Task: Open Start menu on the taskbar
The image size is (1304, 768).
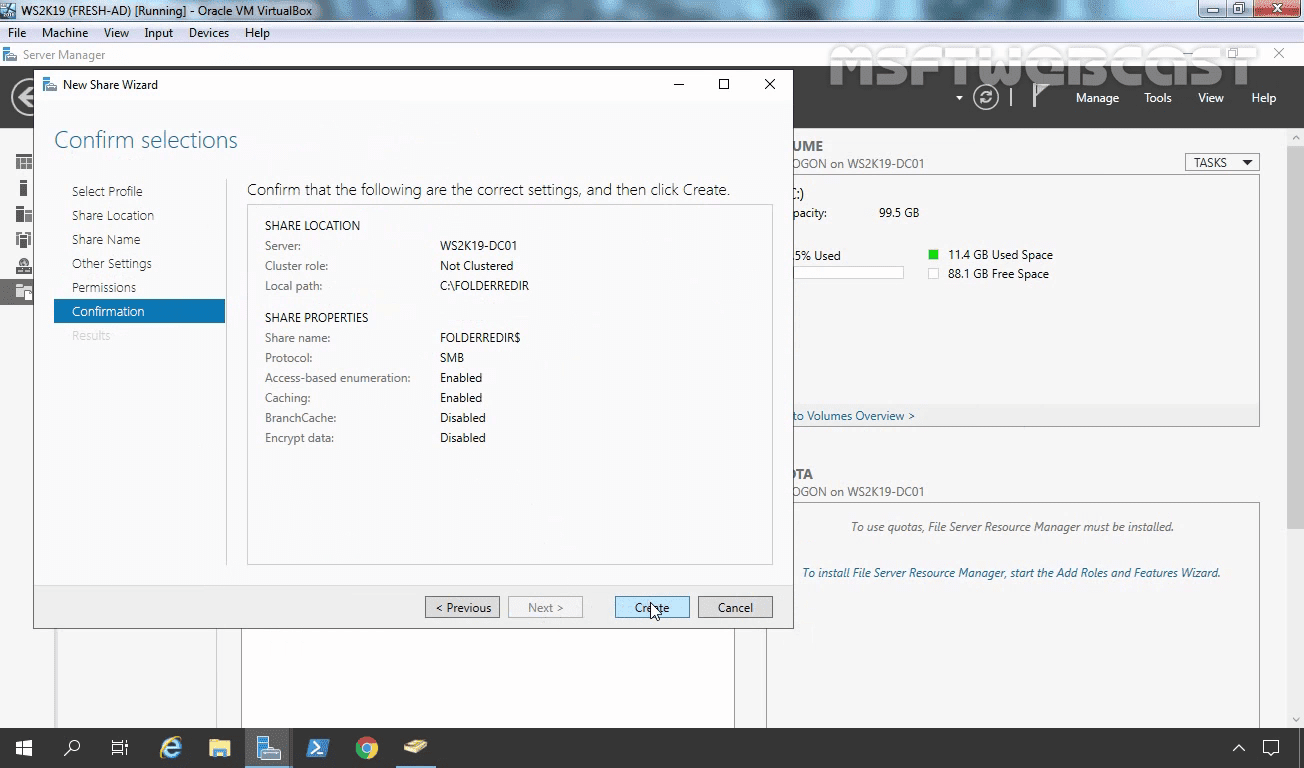Action: click(x=23, y=747)
